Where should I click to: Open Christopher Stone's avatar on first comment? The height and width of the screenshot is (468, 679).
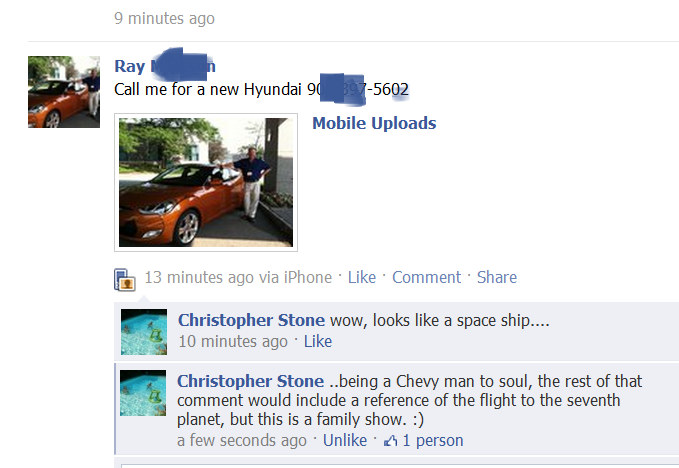pos(144,332)
